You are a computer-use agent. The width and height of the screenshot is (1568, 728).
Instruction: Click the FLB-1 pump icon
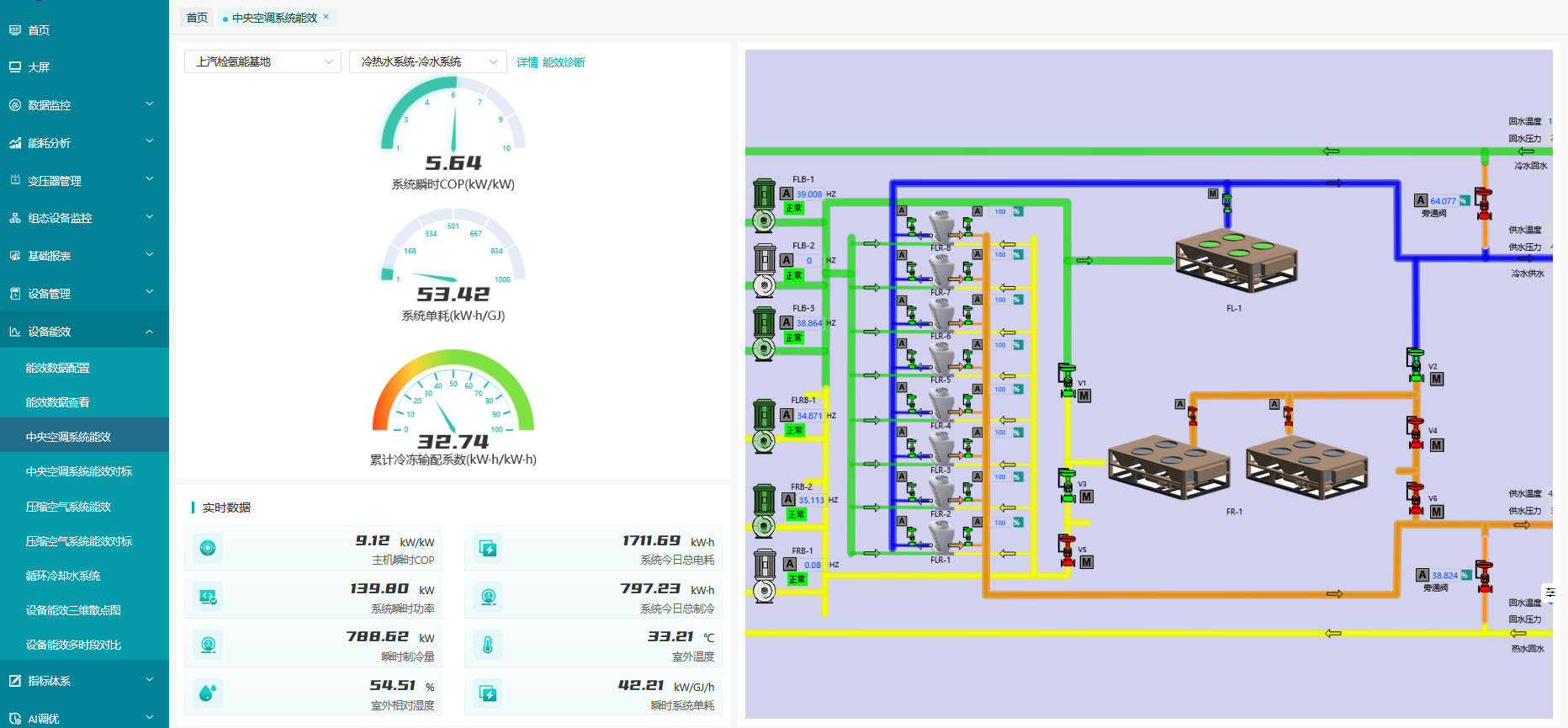(764, 205)
